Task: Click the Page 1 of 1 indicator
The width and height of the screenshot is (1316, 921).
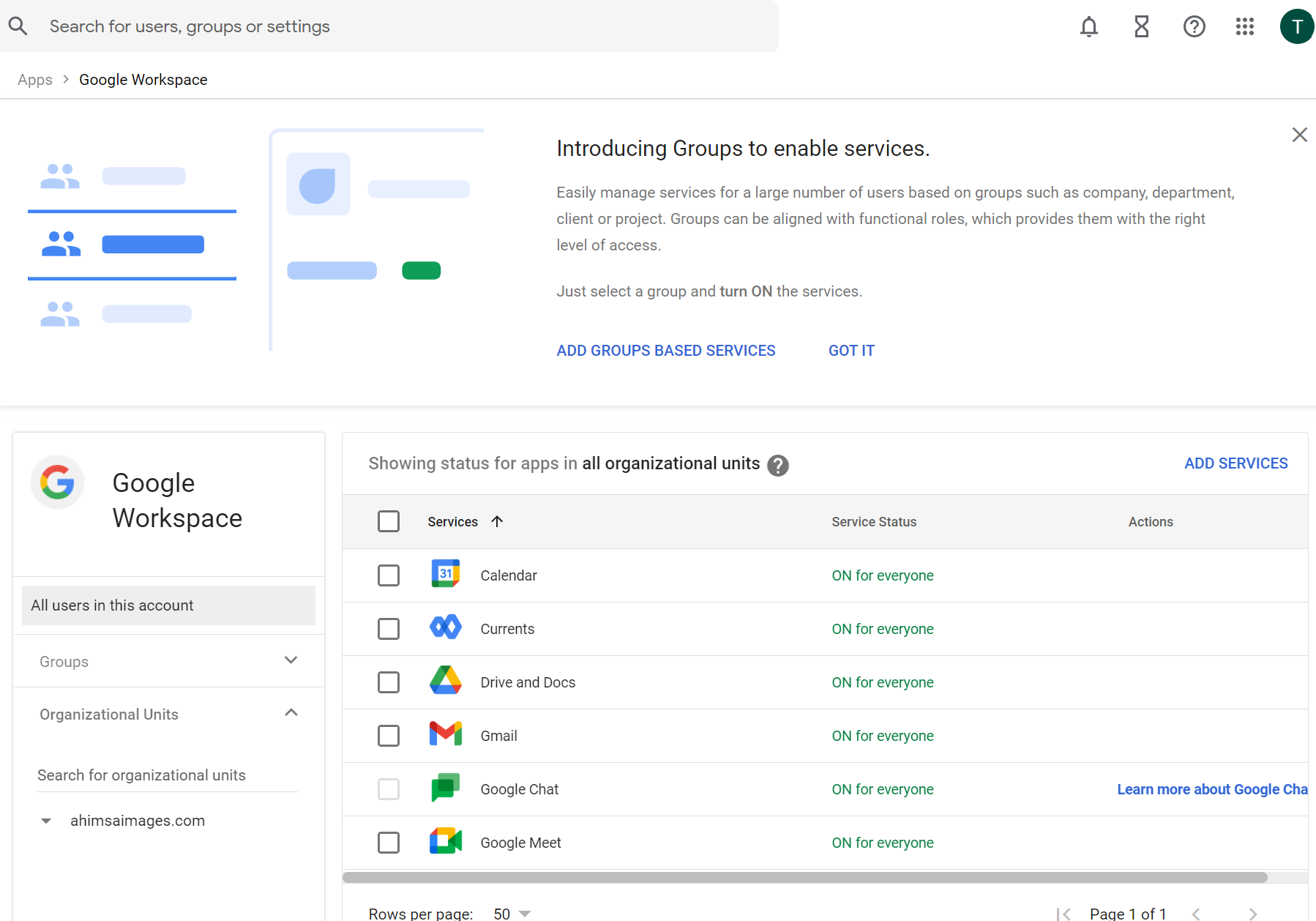Action: 1128,914
